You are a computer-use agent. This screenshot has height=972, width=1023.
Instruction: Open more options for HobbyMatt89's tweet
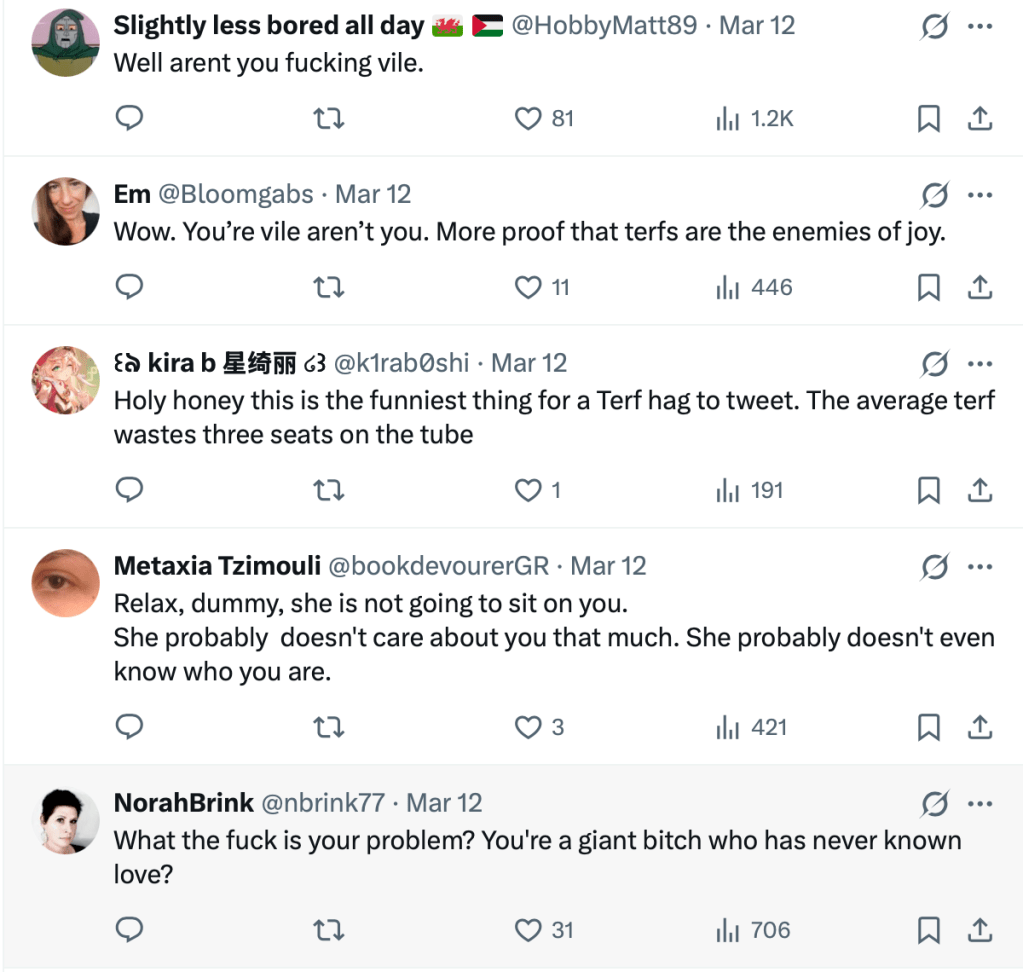(980, 26)
